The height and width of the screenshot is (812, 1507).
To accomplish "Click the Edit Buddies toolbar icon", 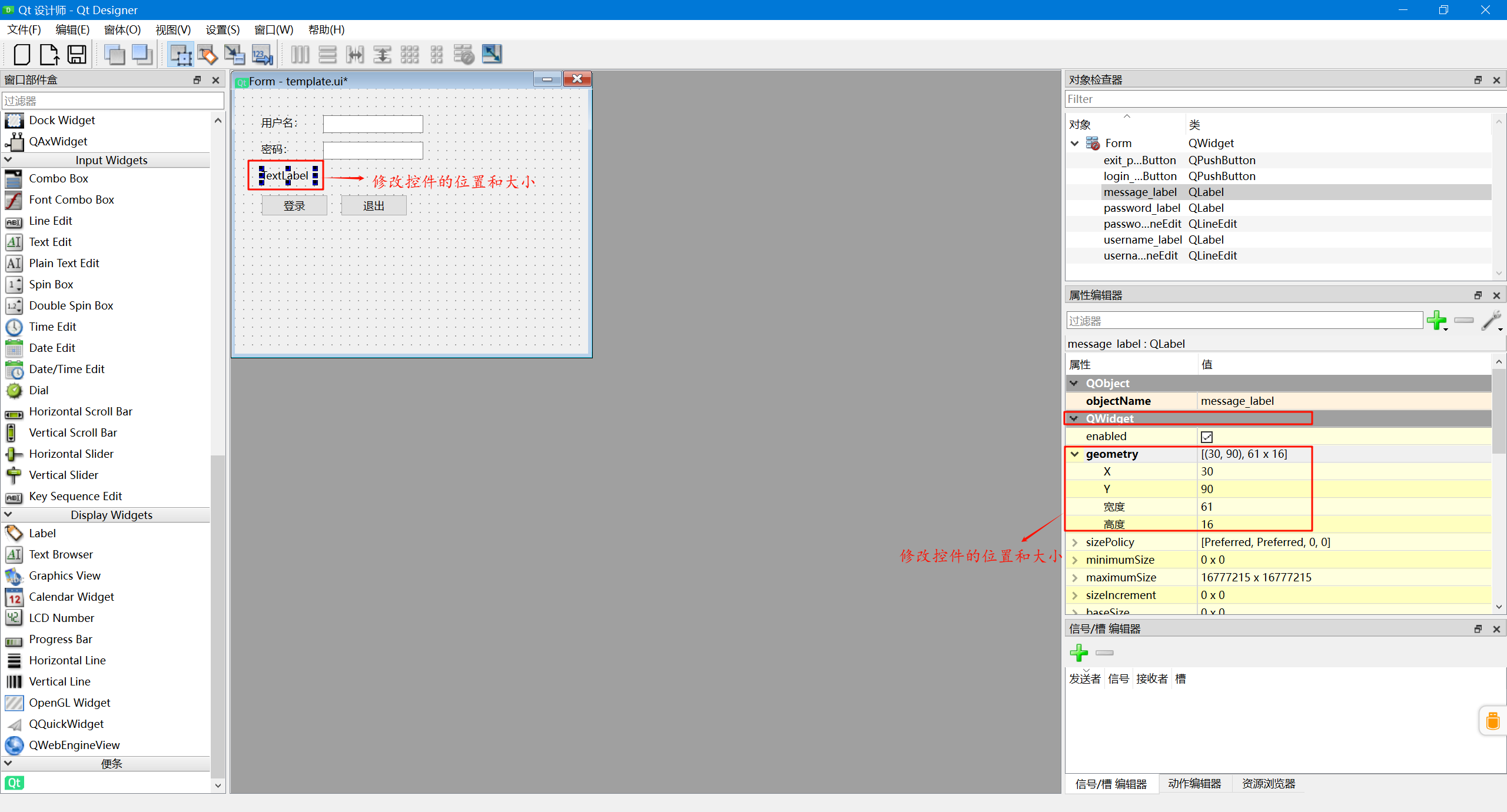I will [x=234, y=55].
